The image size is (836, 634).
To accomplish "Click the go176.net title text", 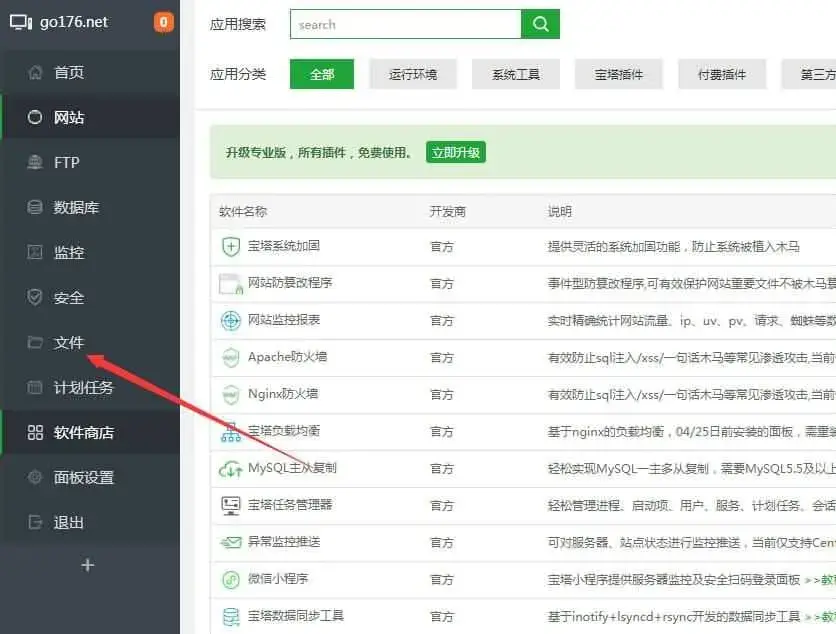I will (x=74, y=22).
